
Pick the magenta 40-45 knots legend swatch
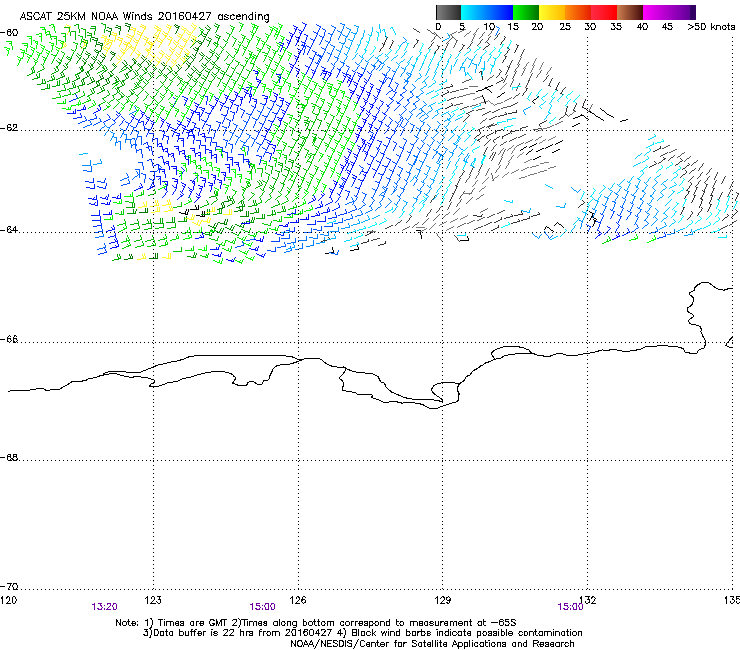(656, 12)
